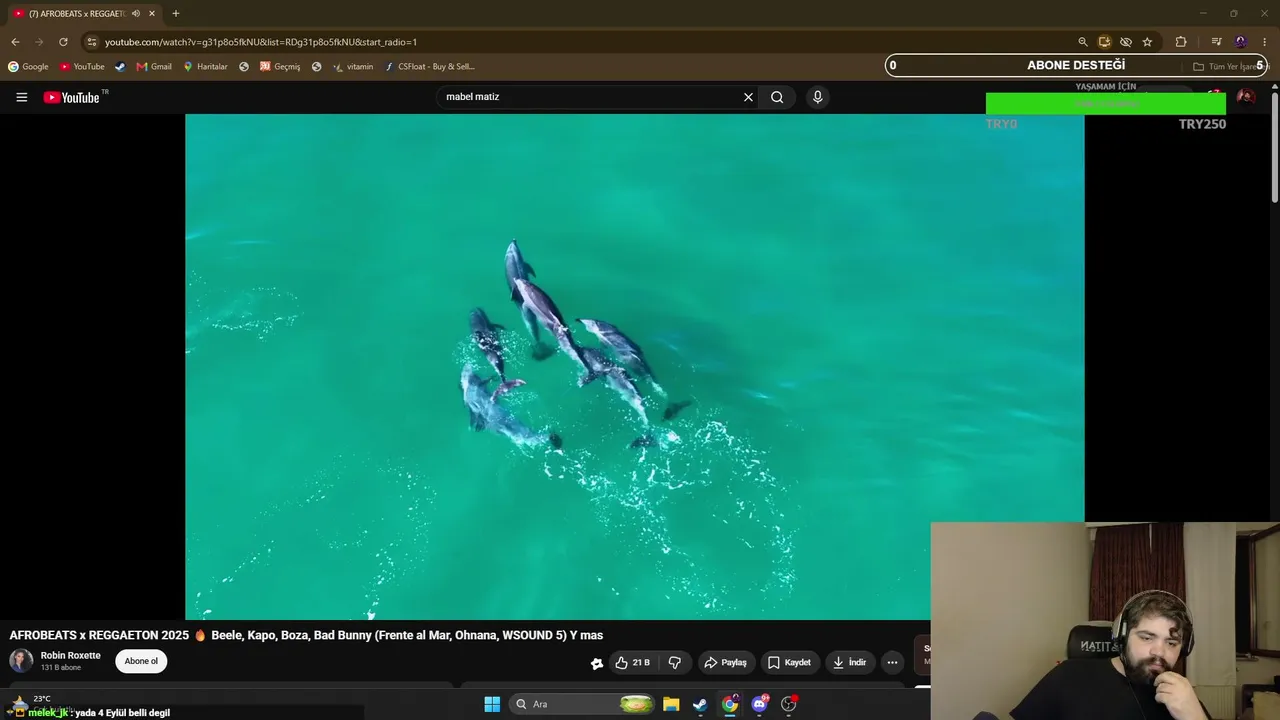Open a new browser tab
The width and height of the screenshot is (1280, 720).
coord(175,14)
